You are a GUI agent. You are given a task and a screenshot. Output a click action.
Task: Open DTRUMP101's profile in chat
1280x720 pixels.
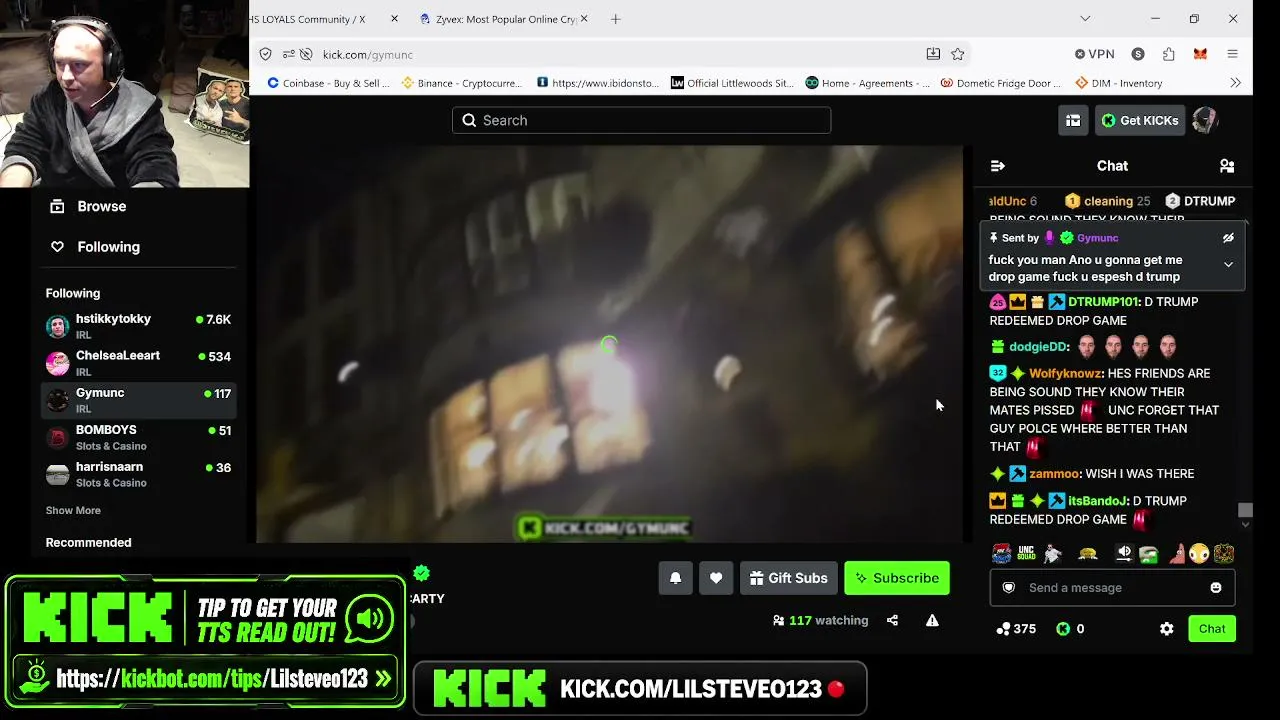tap(1104, 302)
